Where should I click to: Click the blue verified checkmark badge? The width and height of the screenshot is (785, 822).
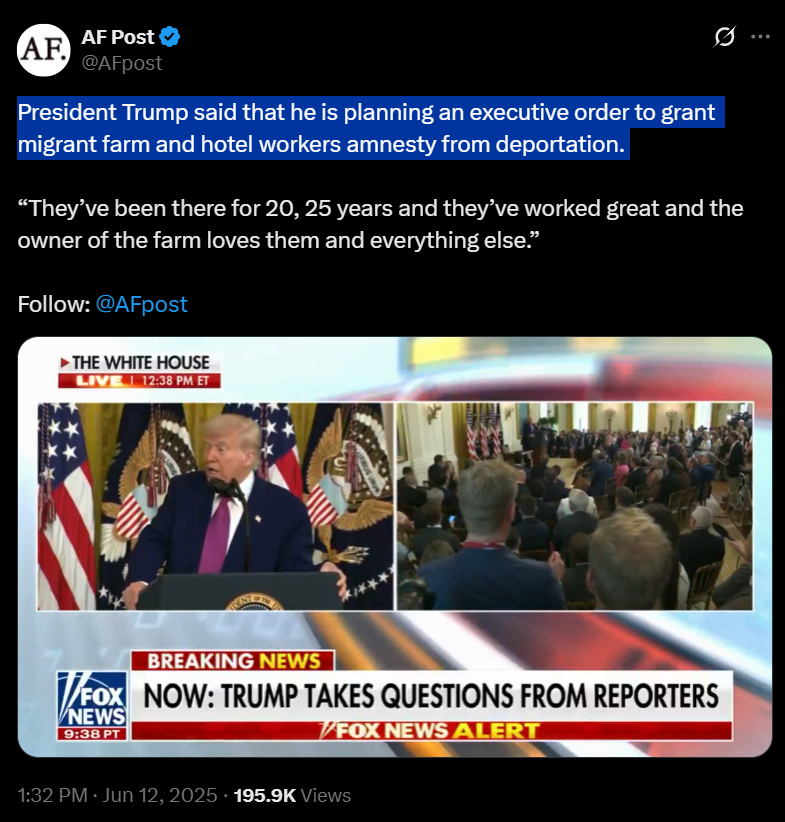[x=170, y=37]
